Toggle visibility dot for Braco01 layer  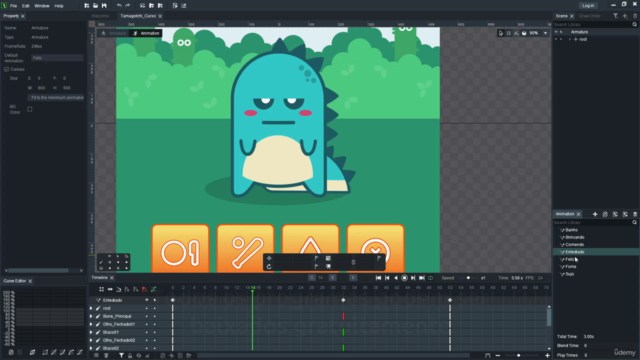click(147, 332)
